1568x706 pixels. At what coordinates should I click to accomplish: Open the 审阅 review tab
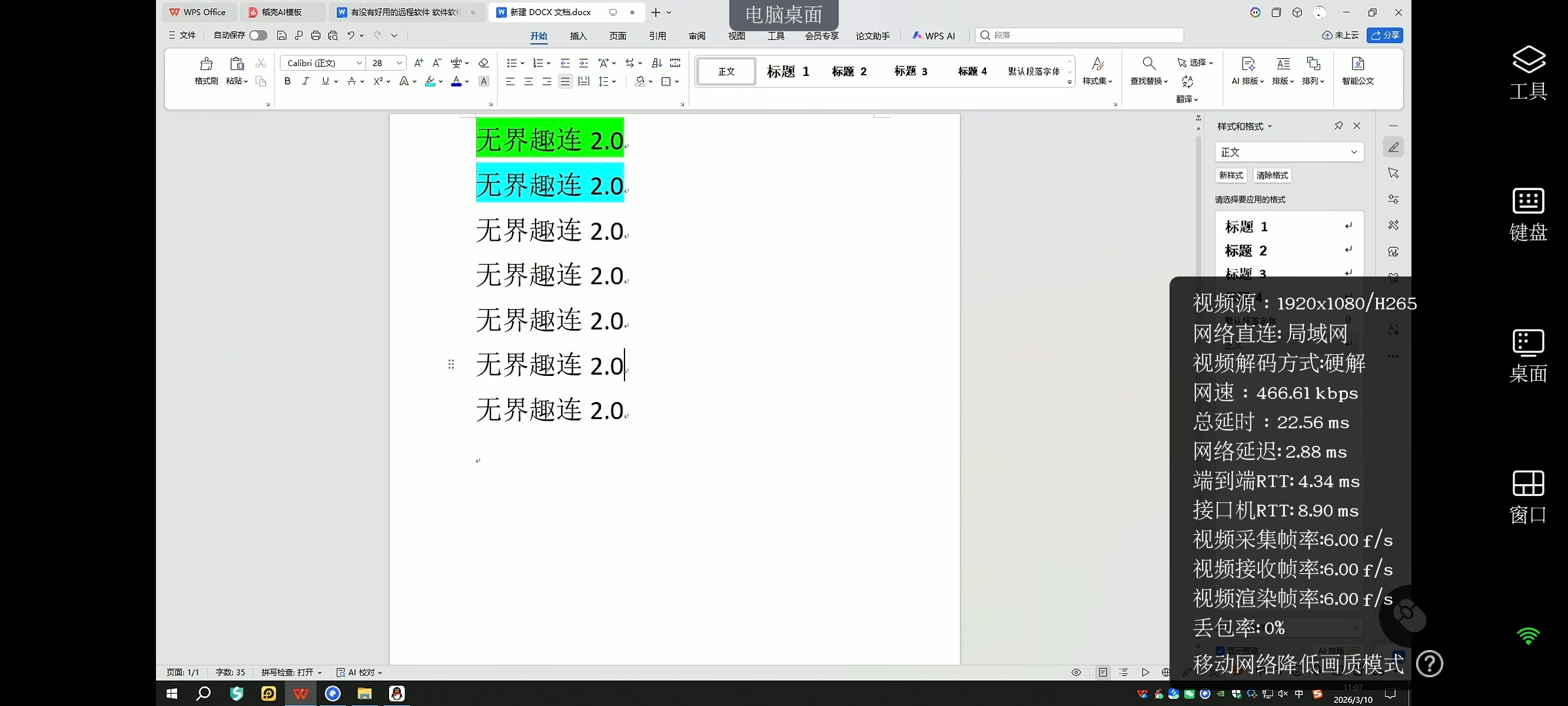tap(697, 36)
